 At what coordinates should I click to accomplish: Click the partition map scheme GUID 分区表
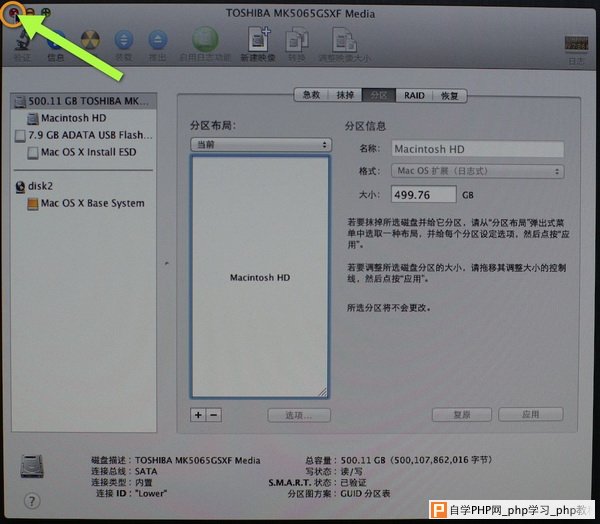[x=365, y=494]
